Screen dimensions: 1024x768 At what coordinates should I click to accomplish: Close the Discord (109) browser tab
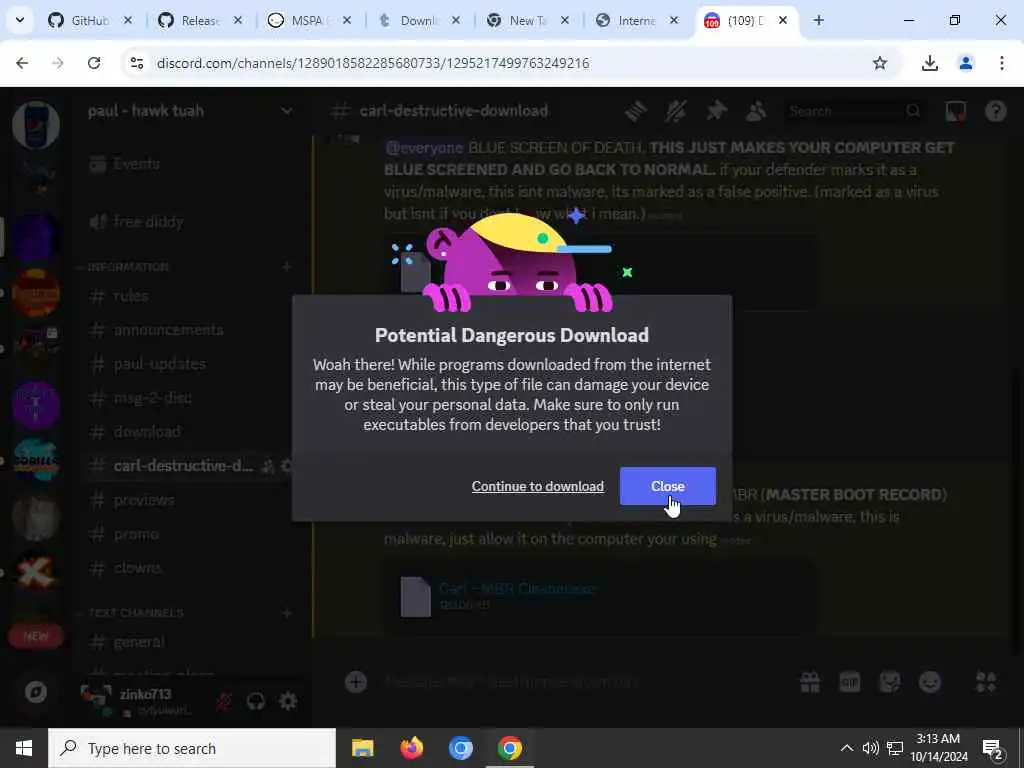782,20
